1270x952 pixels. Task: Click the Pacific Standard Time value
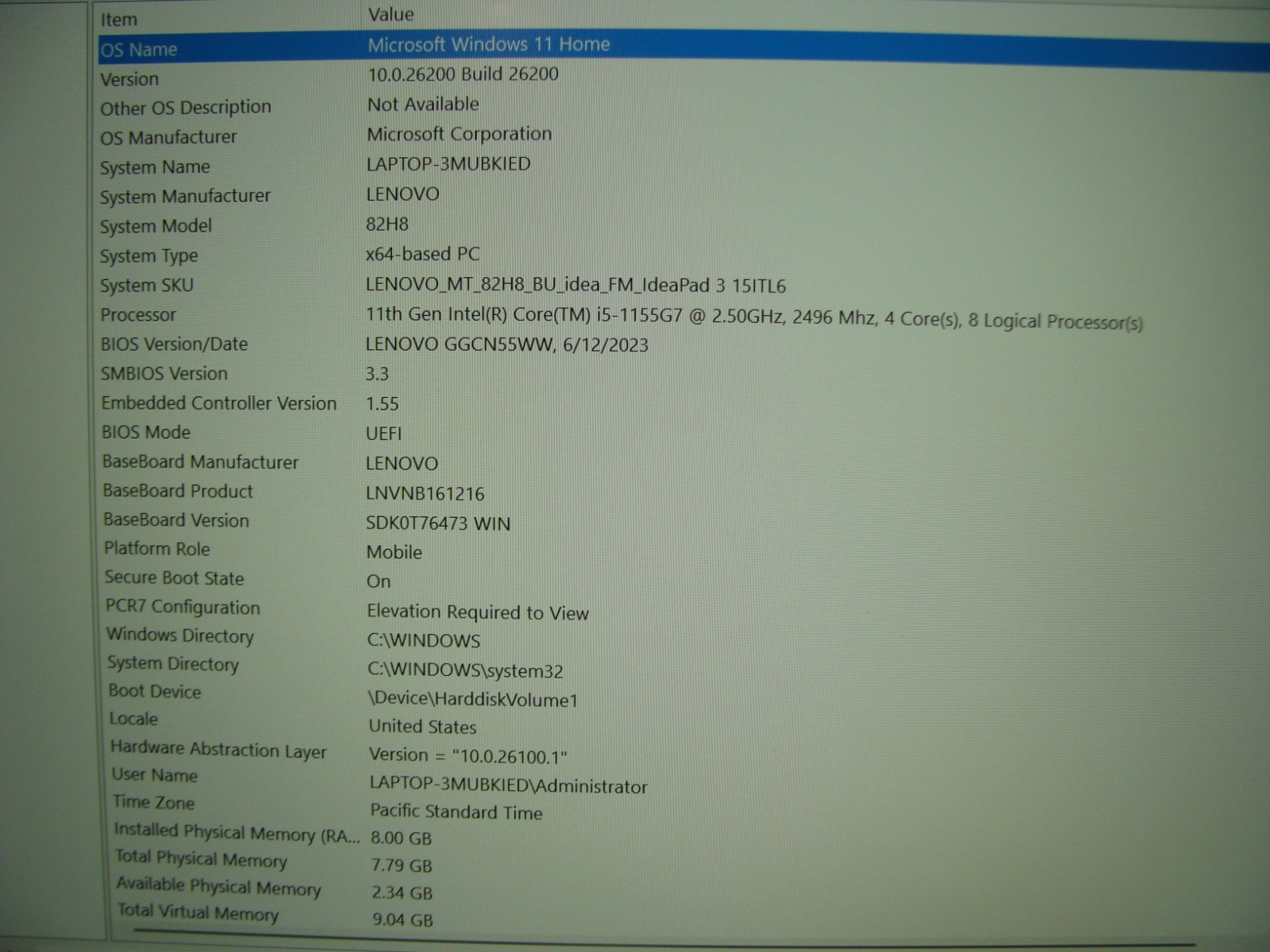point(456,812)
